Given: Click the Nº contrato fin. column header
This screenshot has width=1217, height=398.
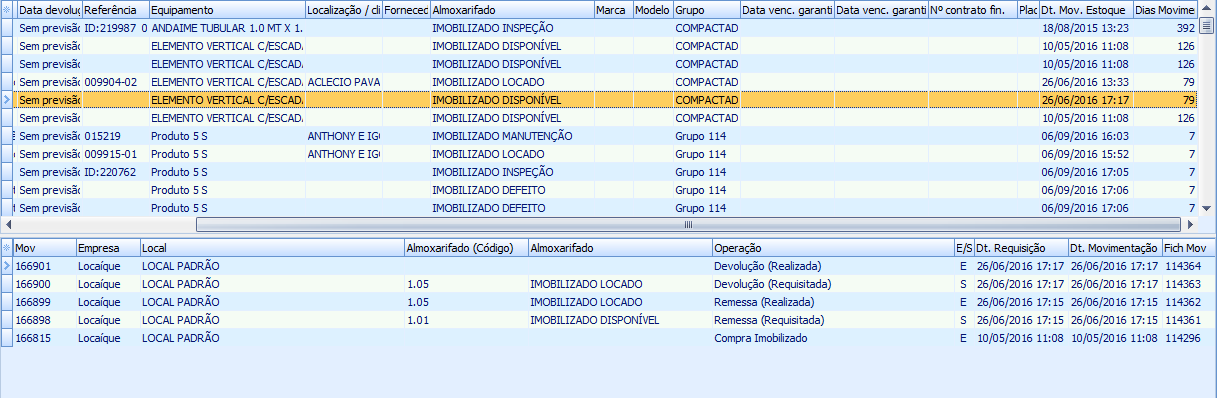Looking at the screenshot, I should (972, 9).
